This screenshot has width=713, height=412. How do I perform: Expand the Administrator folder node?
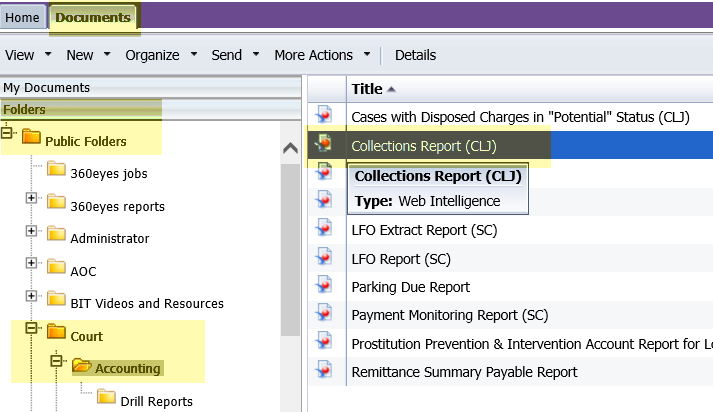coord(31,231)
